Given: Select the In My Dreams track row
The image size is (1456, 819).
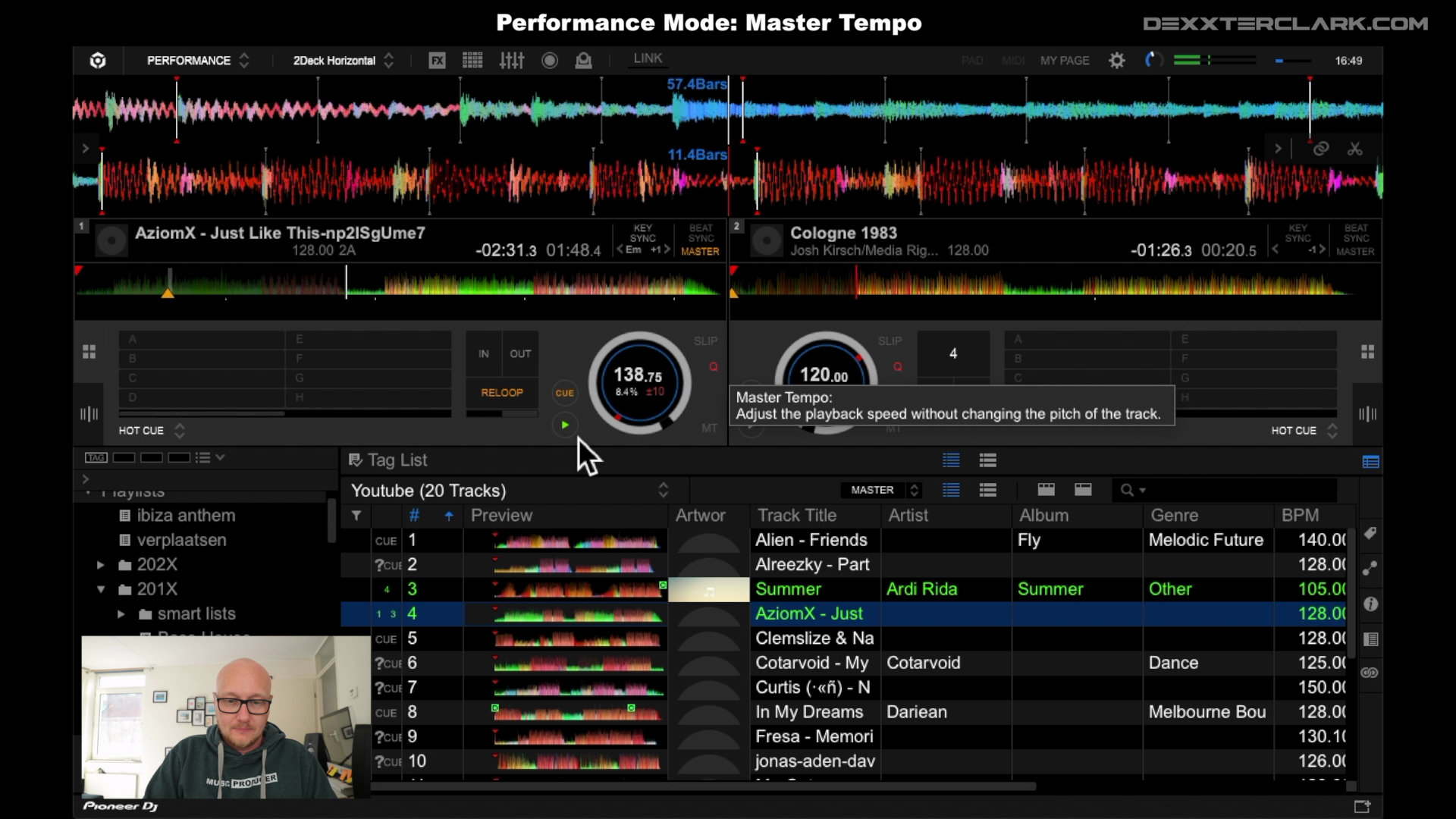Looking at the screenshot, I should pyautogui.click(x=808, y=712).
